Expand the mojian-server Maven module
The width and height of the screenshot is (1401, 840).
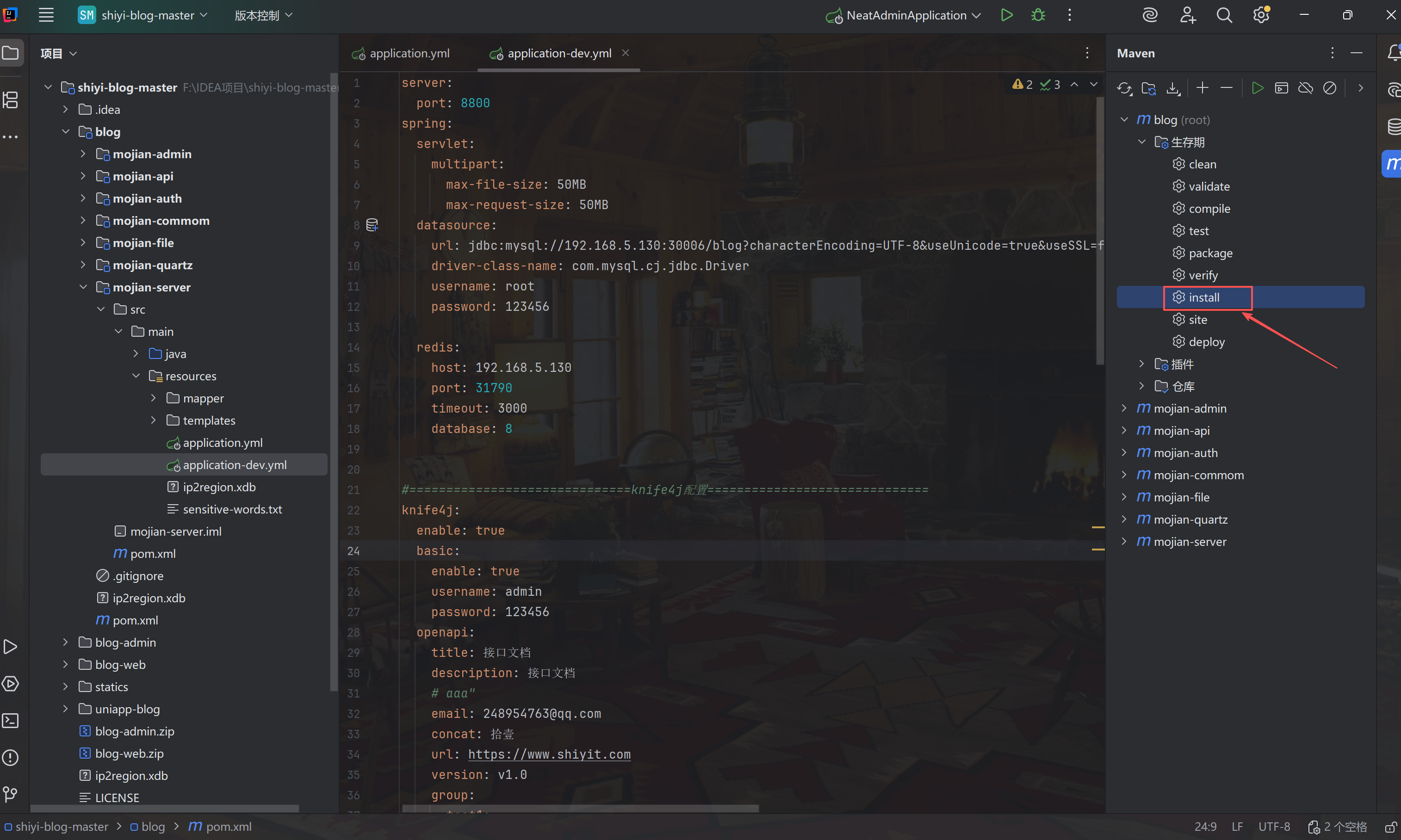pyautogui.click(x=1124, y=542)
